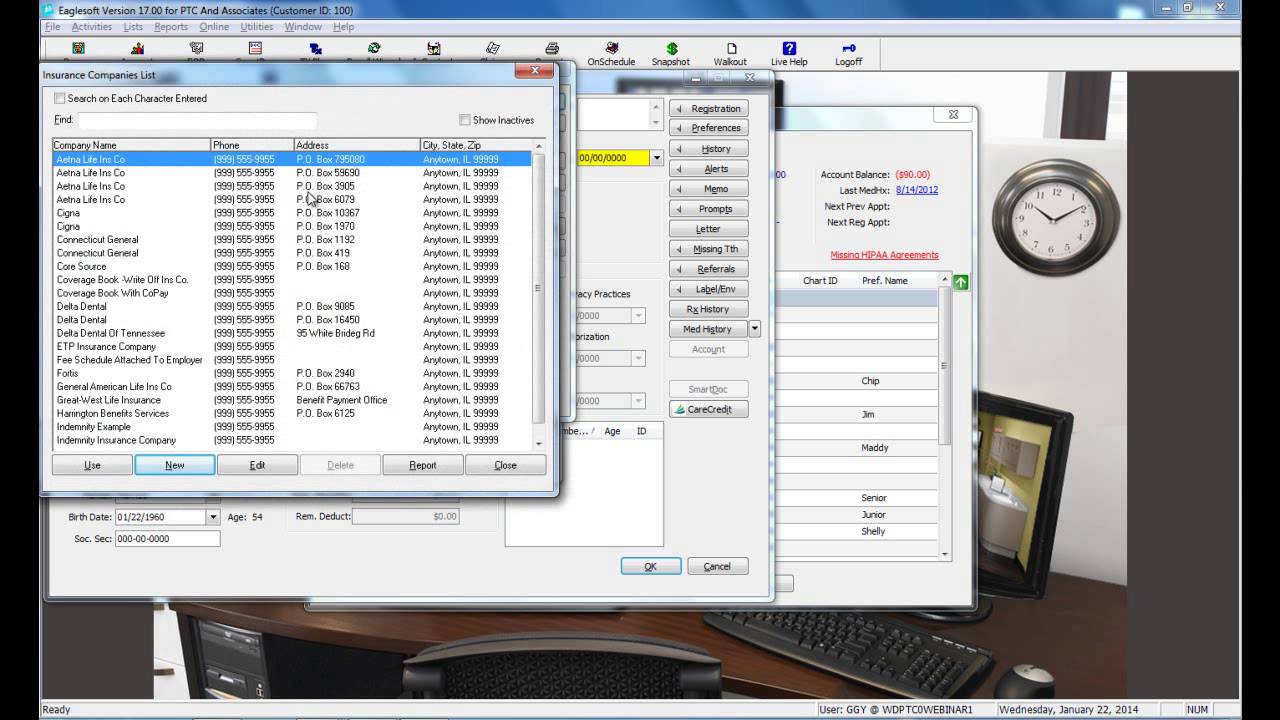Click the insurance list vertical scrollbar
1280x720 pixels.
click(x=539, y=297)
